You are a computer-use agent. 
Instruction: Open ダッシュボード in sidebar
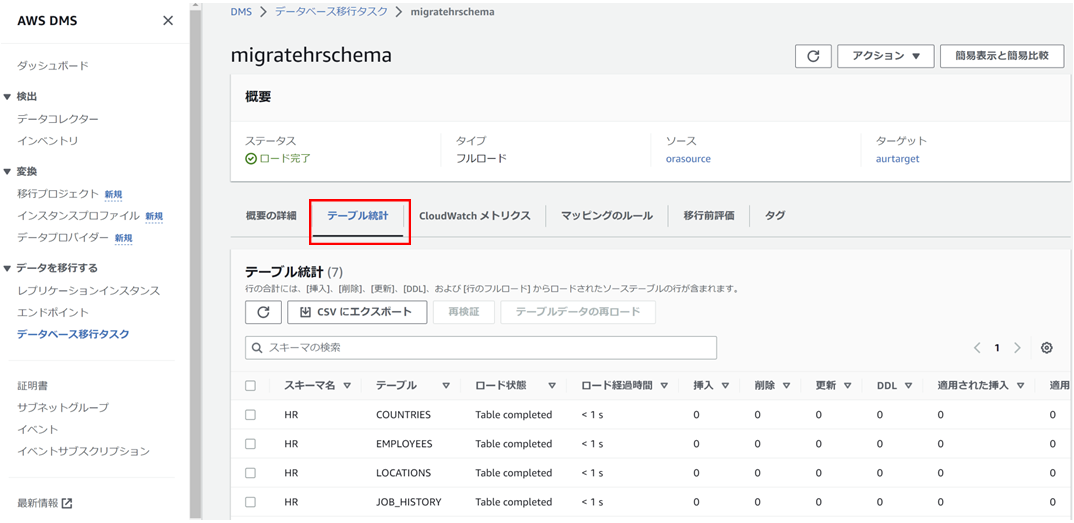(53, 66)
